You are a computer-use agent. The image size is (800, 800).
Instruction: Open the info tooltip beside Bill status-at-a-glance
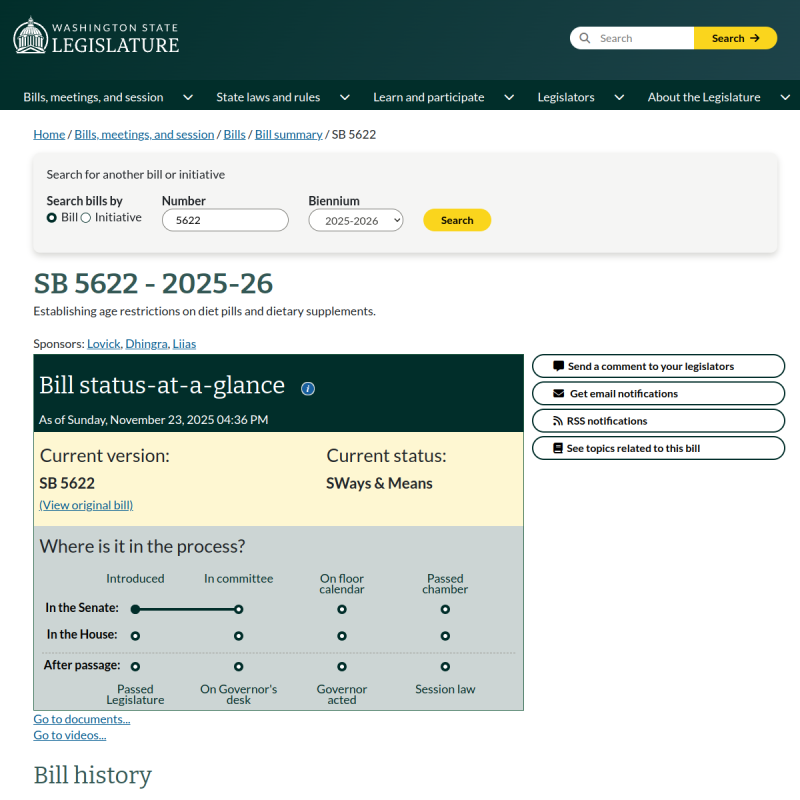pyautogui.click(x=307, y=388)
